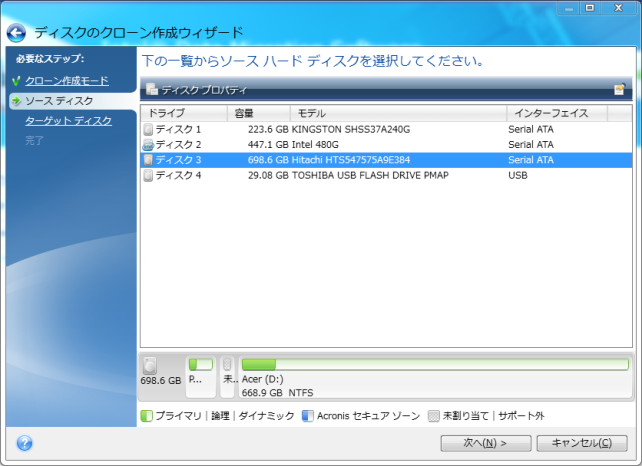
Task: Click the Acronis セキュア ゾーン legend swatch
Action: click(x=307, y=416)
